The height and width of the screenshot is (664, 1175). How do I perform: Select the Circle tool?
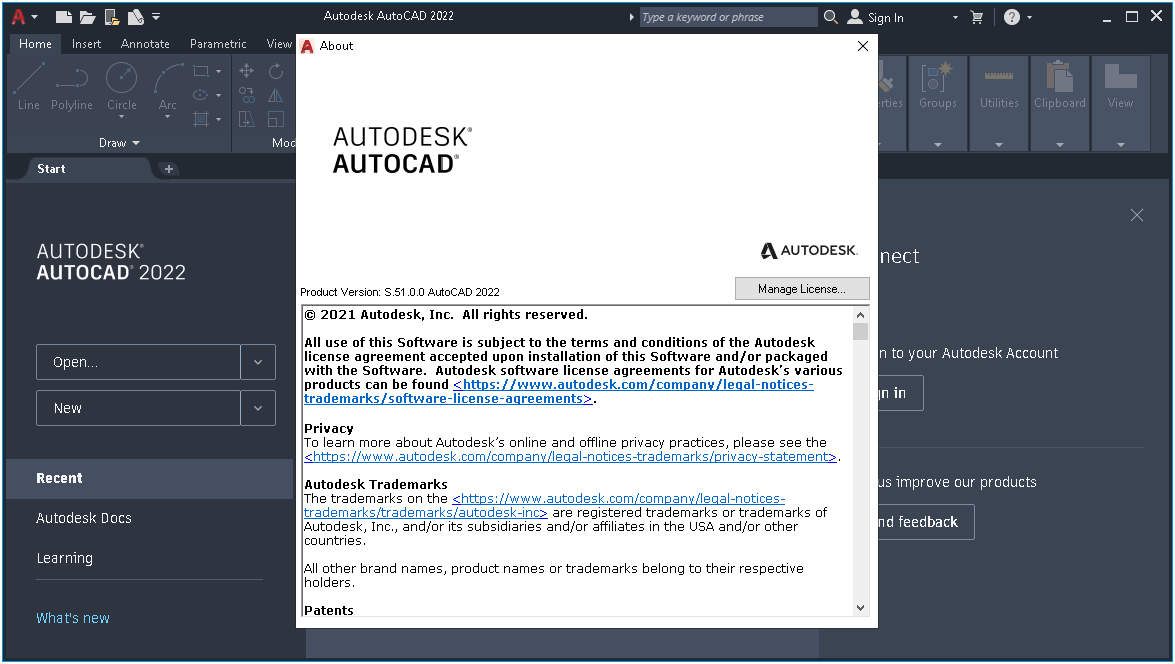[x=121, y=87]
